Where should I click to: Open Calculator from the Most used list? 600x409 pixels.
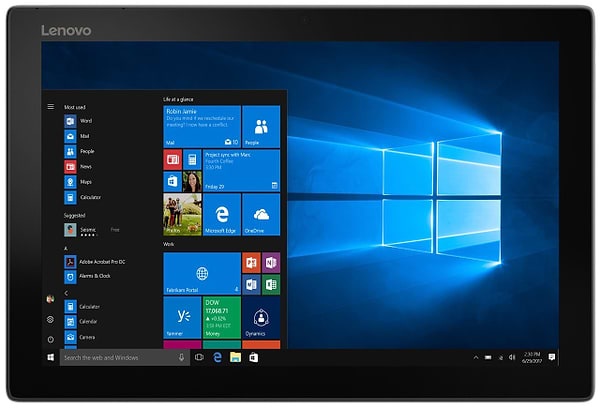point(83,197)
